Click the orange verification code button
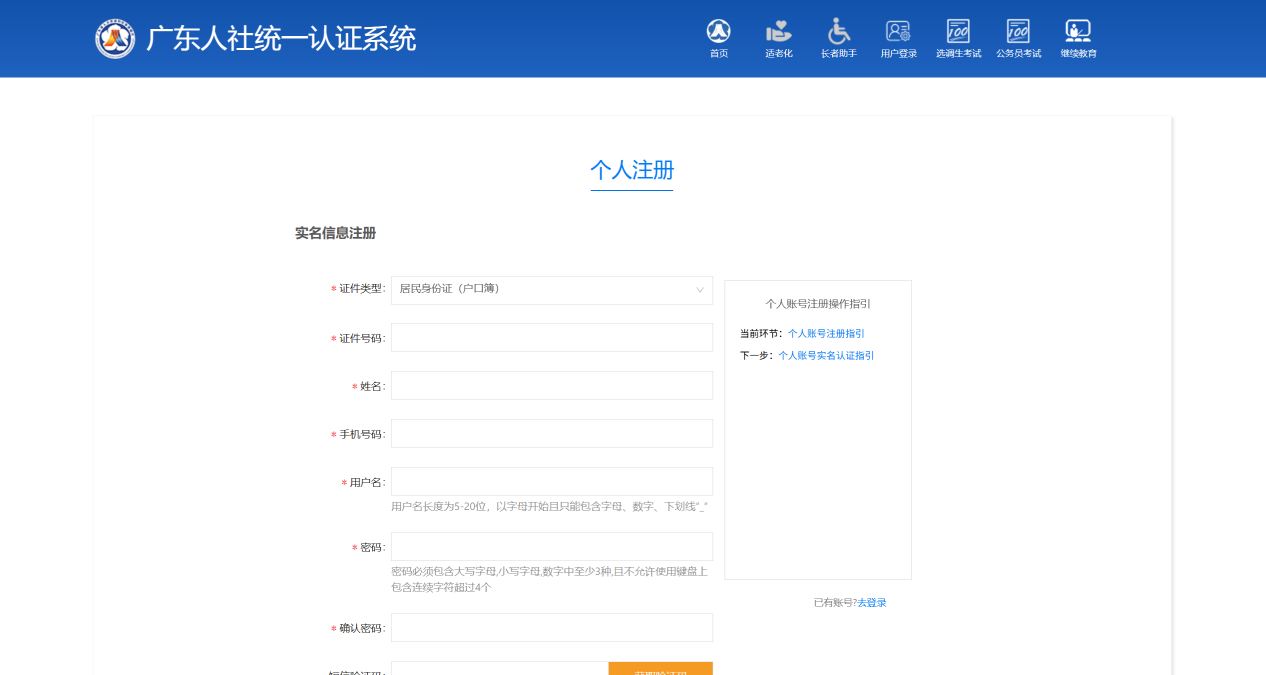This screenshot has width=1266, height=675. click(x=660, y=668)
